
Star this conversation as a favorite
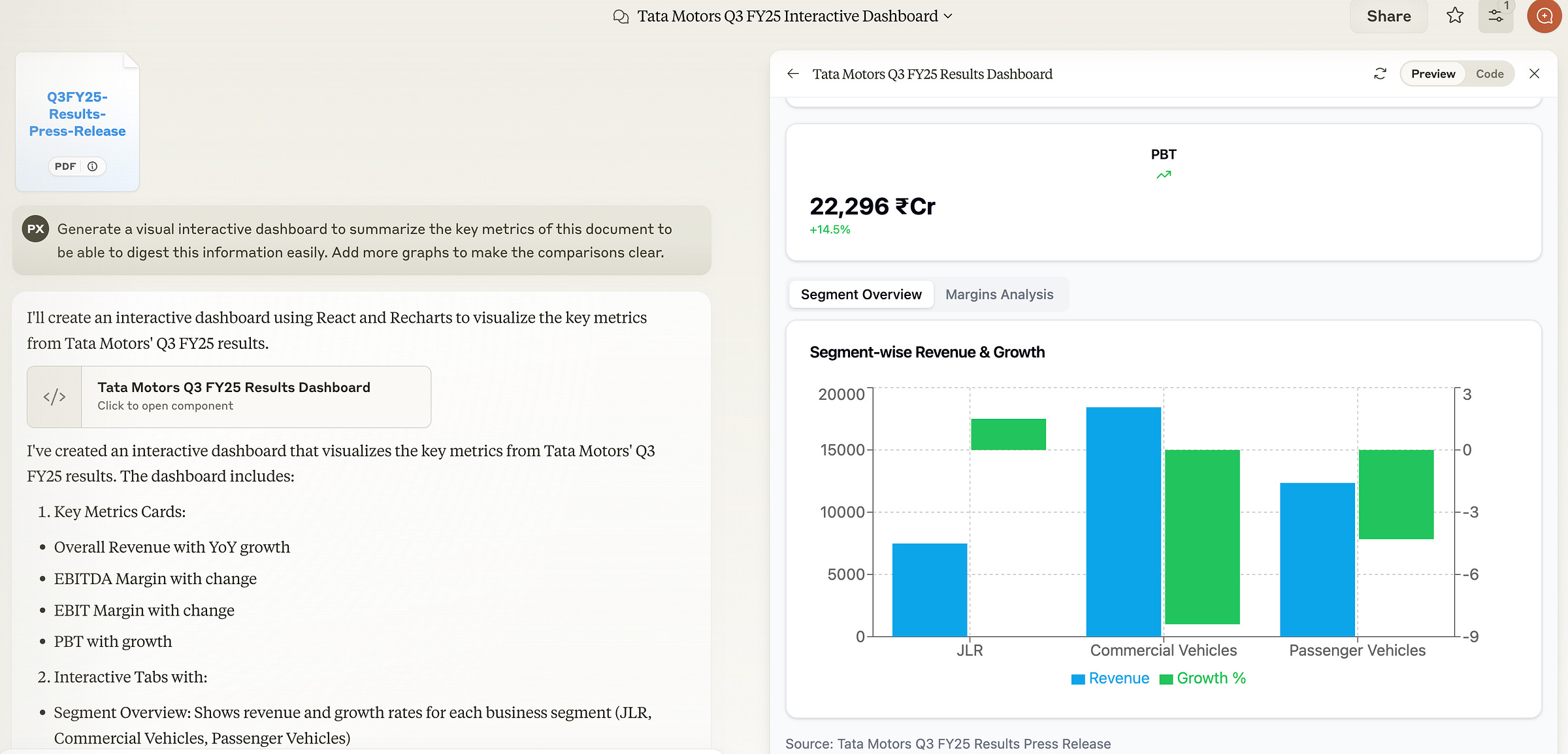coord(1454,16)
